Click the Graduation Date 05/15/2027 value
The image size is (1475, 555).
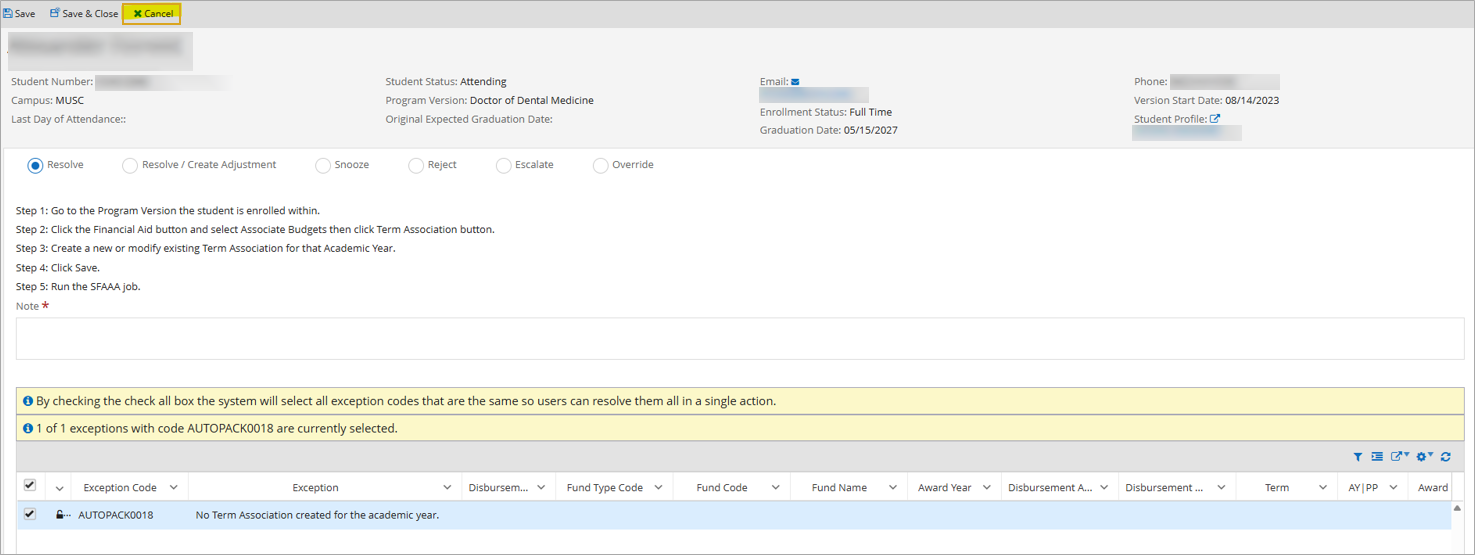(870, 130)
